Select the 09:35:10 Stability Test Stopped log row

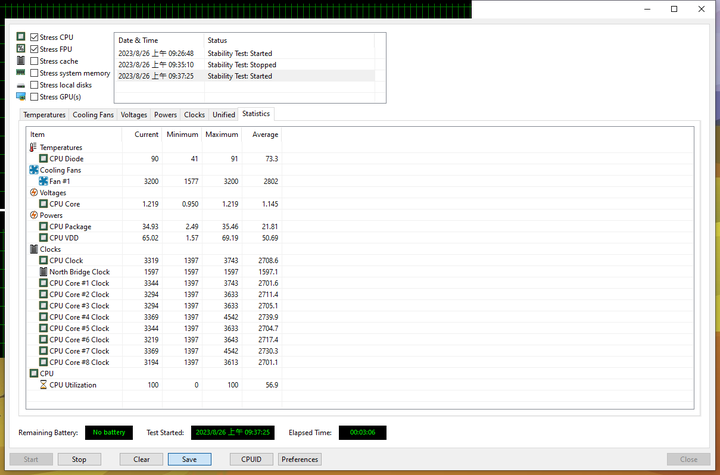(x=245, y=65)
